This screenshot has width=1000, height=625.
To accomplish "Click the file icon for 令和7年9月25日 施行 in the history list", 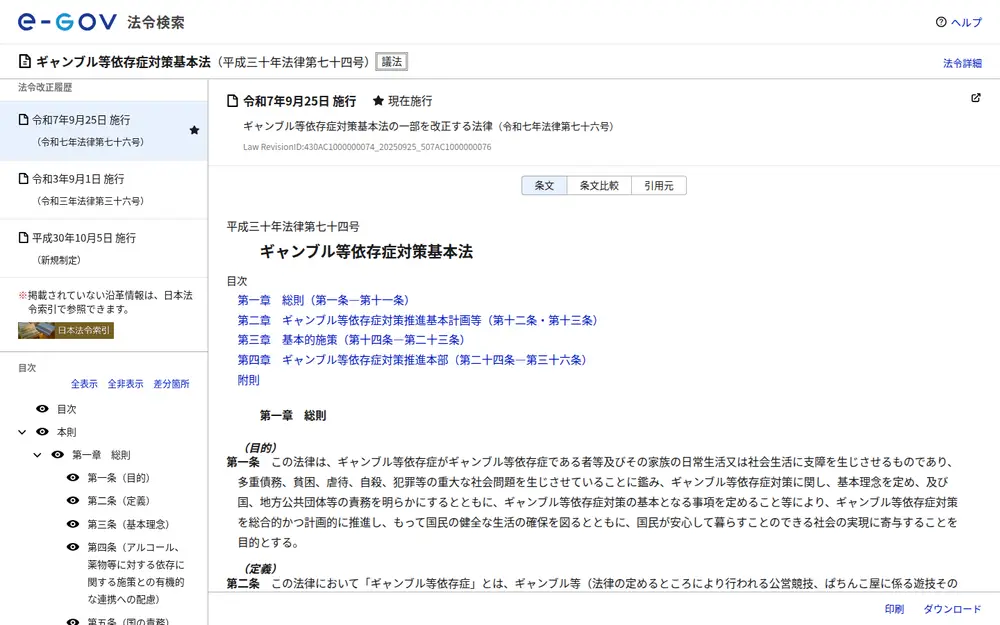I will pyautogui.click(x=24, y=119).
